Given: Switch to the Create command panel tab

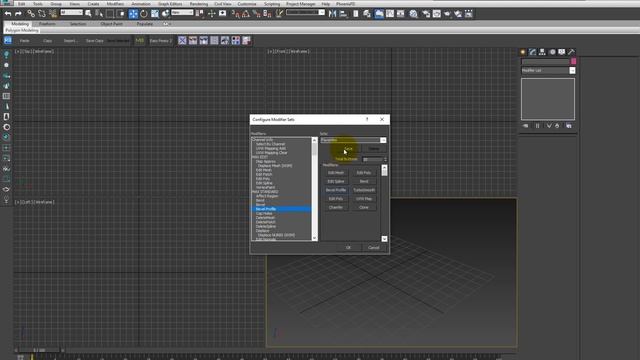Looking at the screenshot, I should 523,52.
